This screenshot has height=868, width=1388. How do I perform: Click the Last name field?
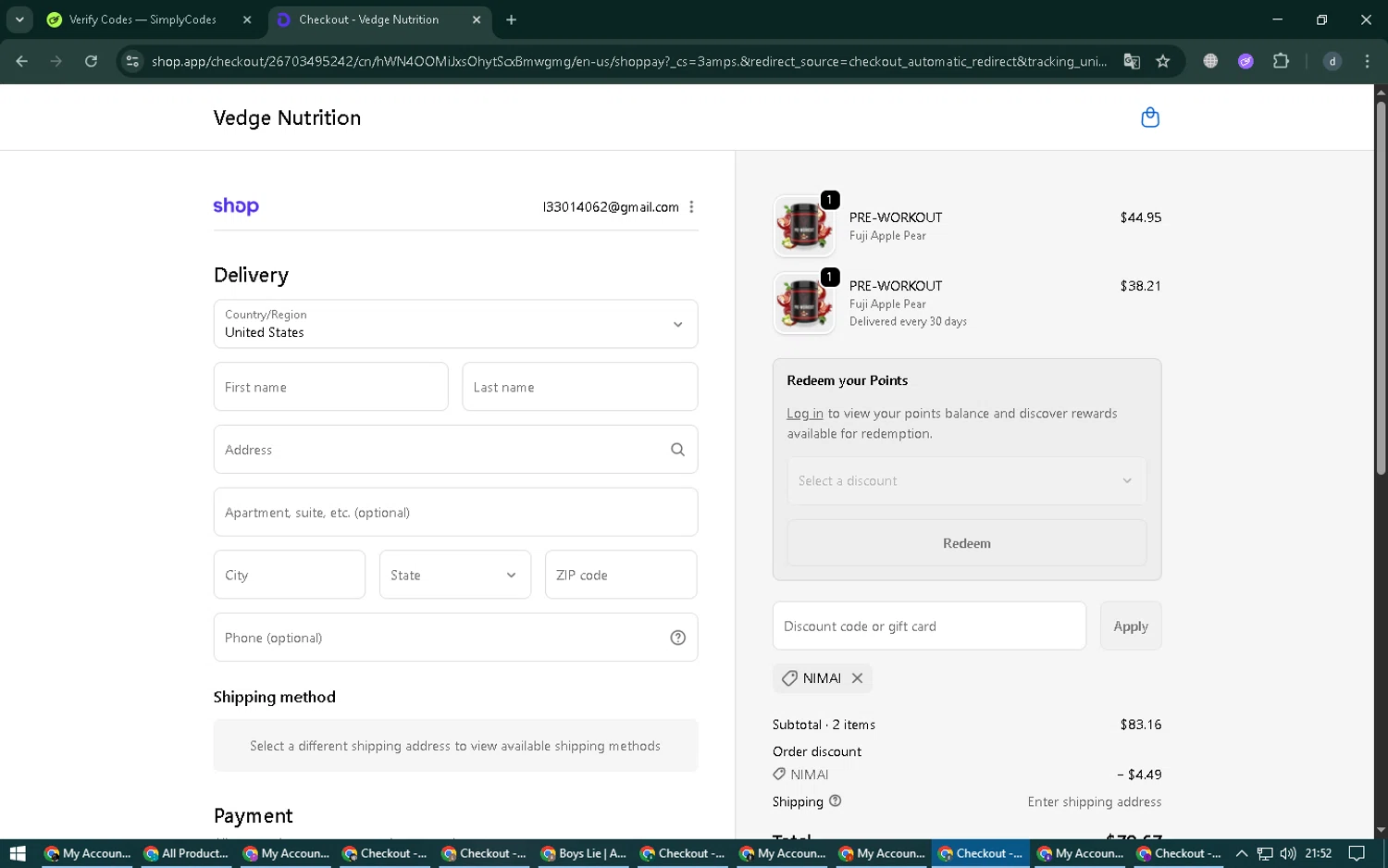(579, 387)
